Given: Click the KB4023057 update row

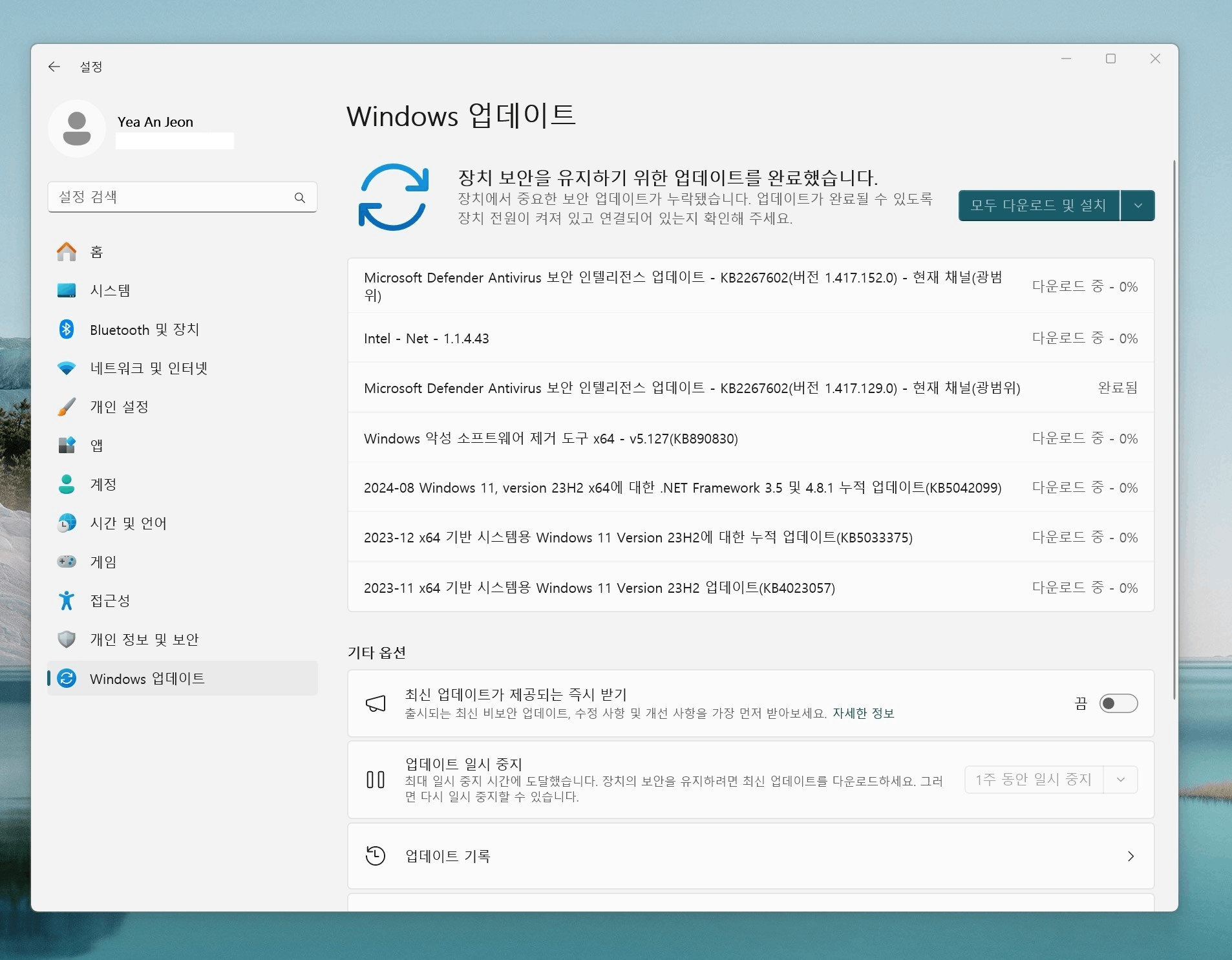Looking at the screenshot, I should tap(751, 588).
